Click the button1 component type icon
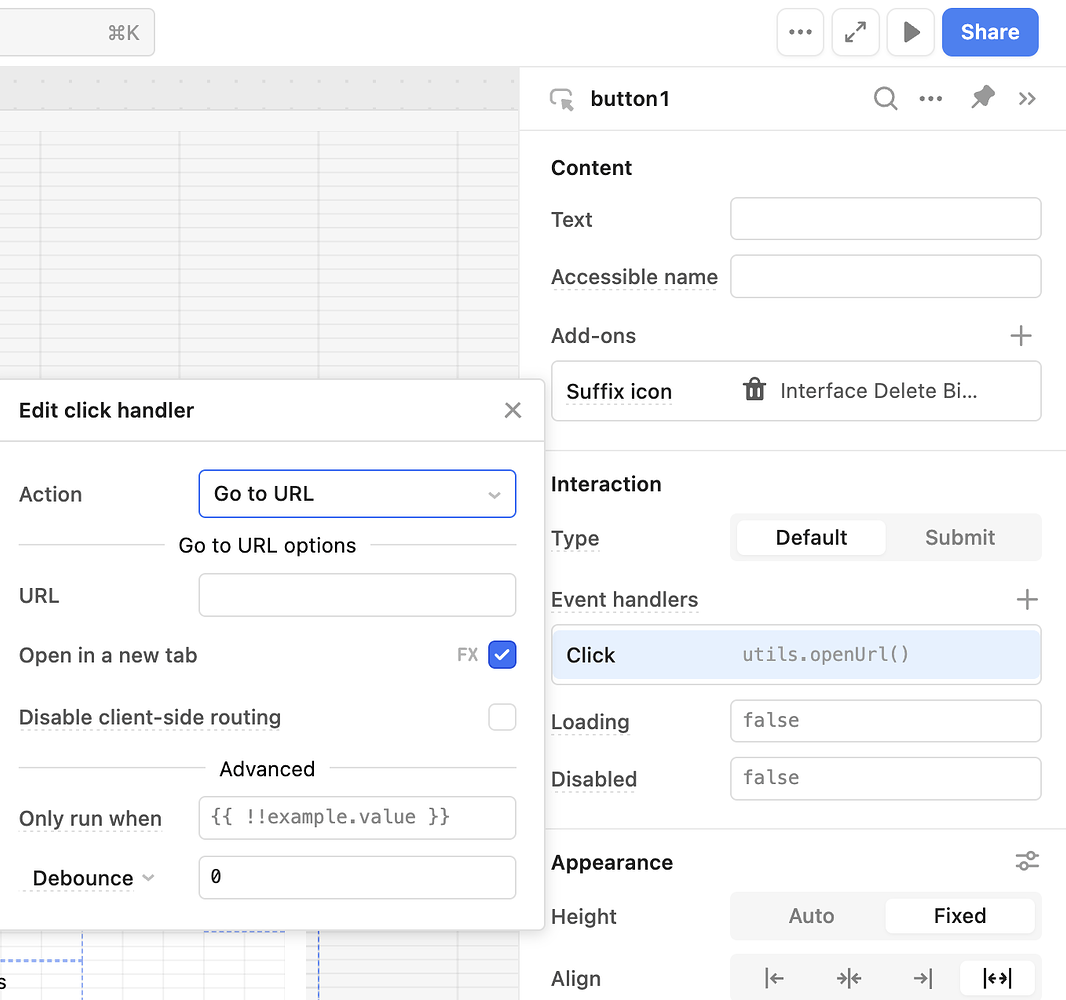The width and height of the screenshot is (1066, 1000). click(562, 99)
